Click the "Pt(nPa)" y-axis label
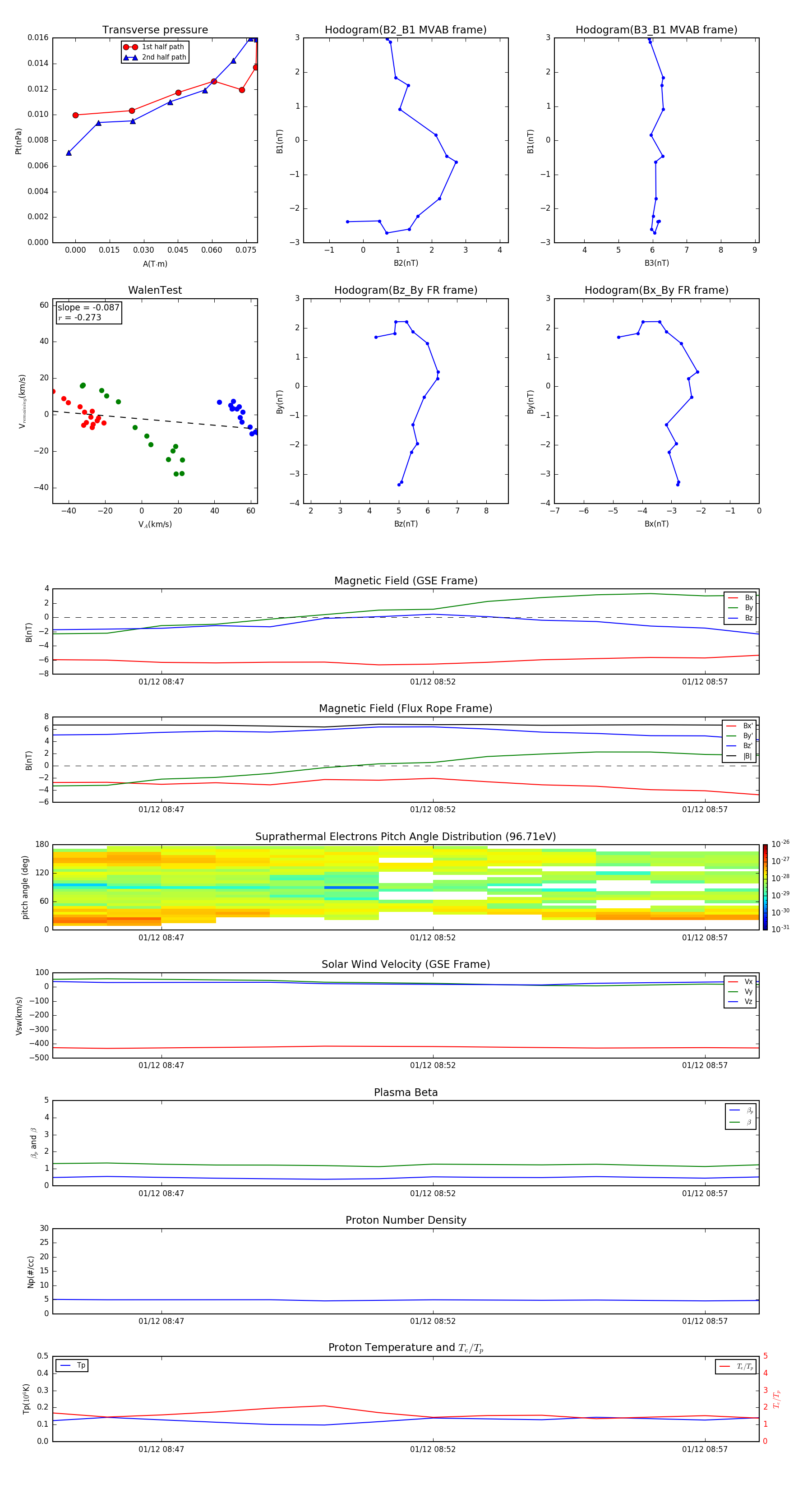The image size is (812, 1489). pyautogui.click(x=18, y=141)
